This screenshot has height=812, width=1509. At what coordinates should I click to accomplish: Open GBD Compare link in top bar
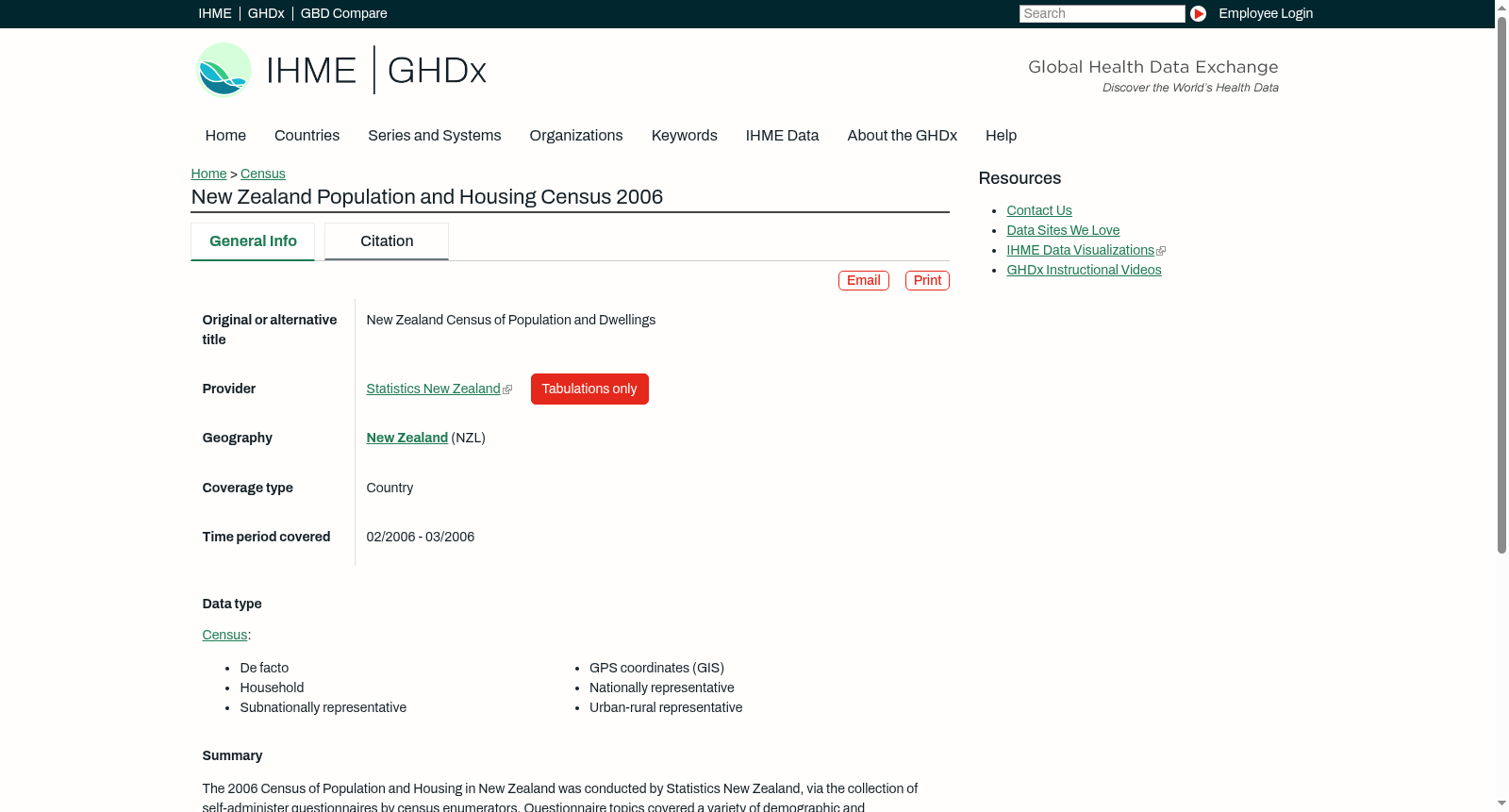(x=343, y=13)
